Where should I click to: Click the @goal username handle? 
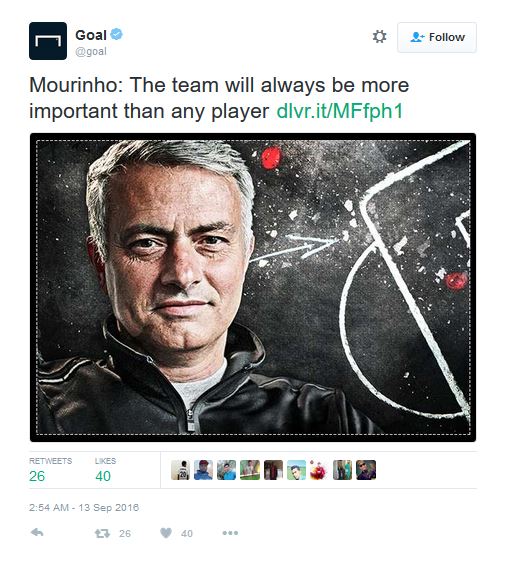(x=91, y=52)
